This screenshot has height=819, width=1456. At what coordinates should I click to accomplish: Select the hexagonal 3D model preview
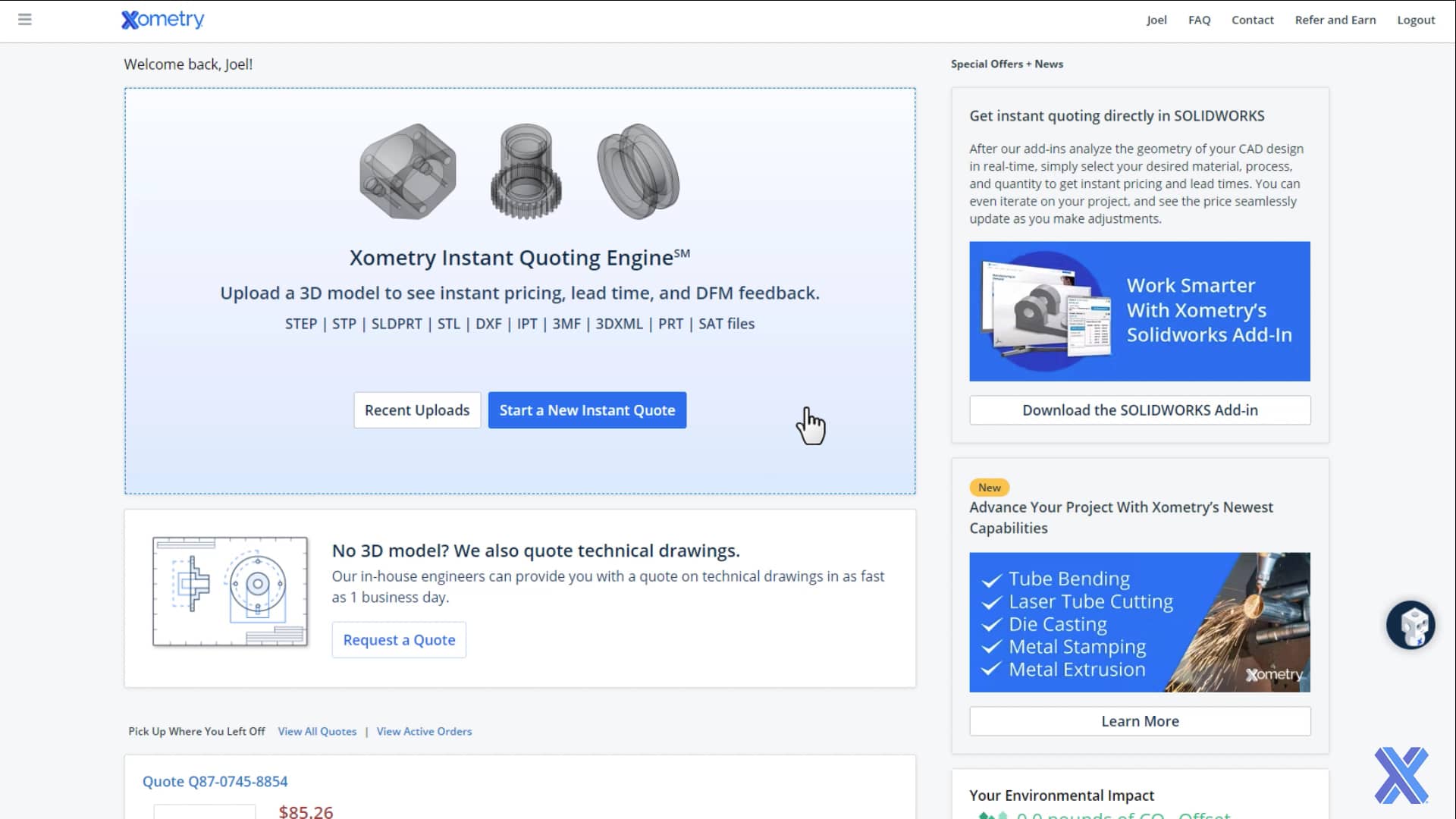coord(407,171)
